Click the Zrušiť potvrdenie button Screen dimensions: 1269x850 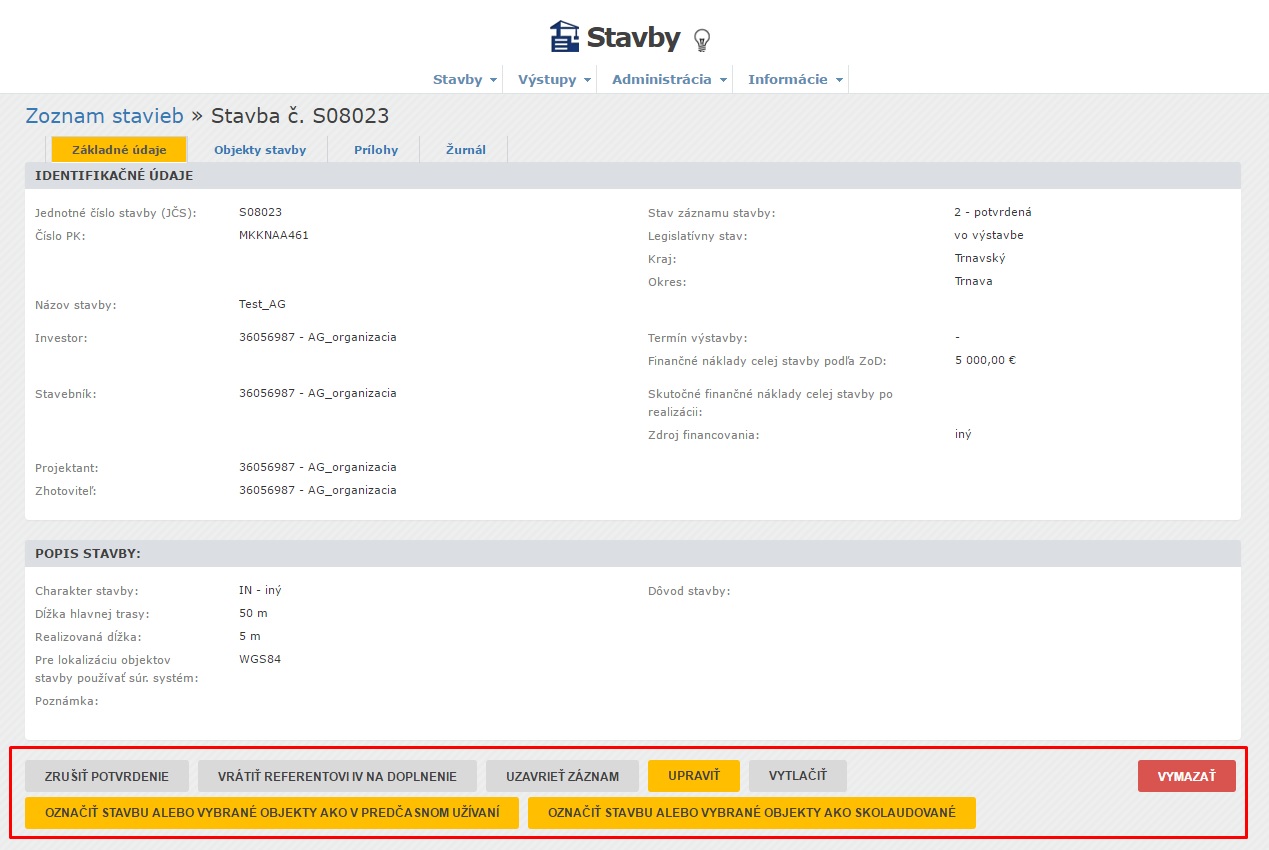click(x=107, y=776)
